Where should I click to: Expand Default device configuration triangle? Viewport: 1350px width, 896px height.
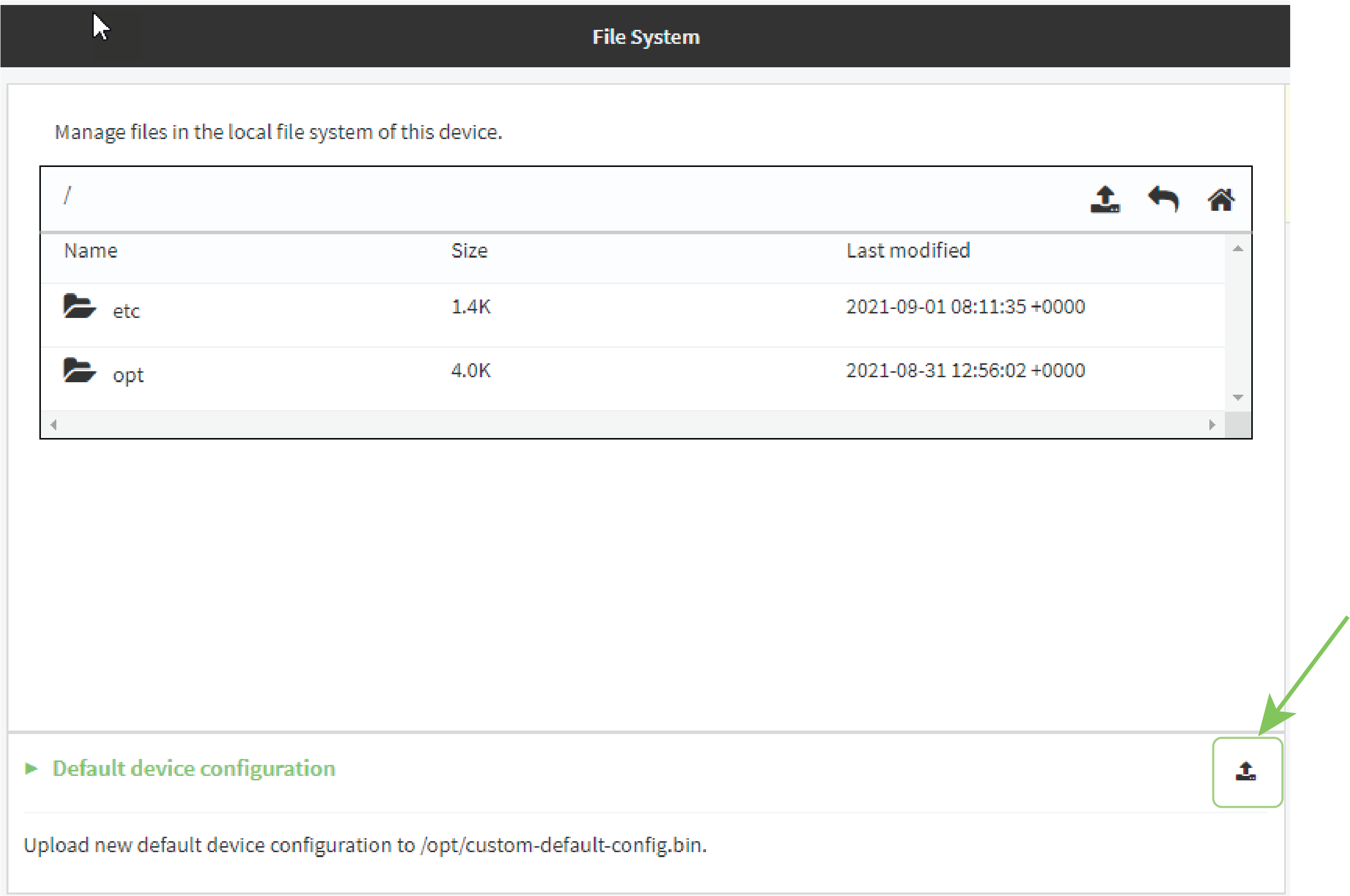31,768
